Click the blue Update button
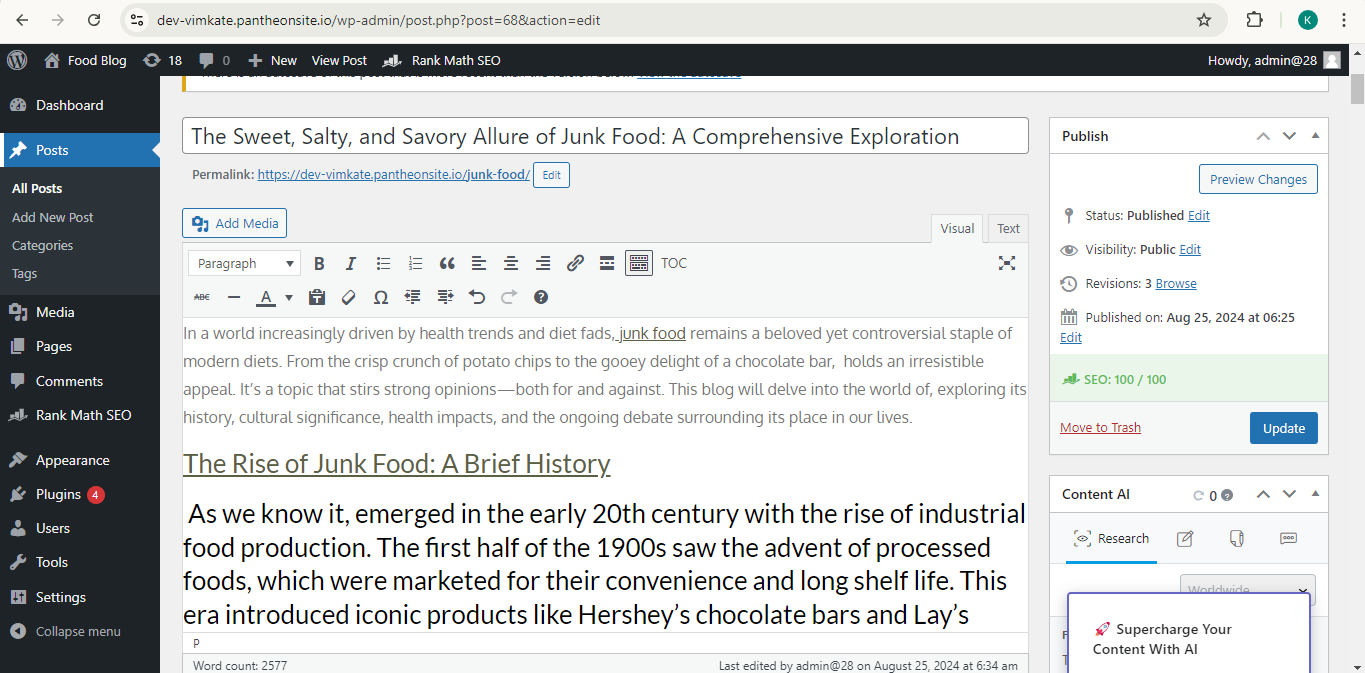Viewport: 1365px width, 673px height. [x=1283, y=428]
